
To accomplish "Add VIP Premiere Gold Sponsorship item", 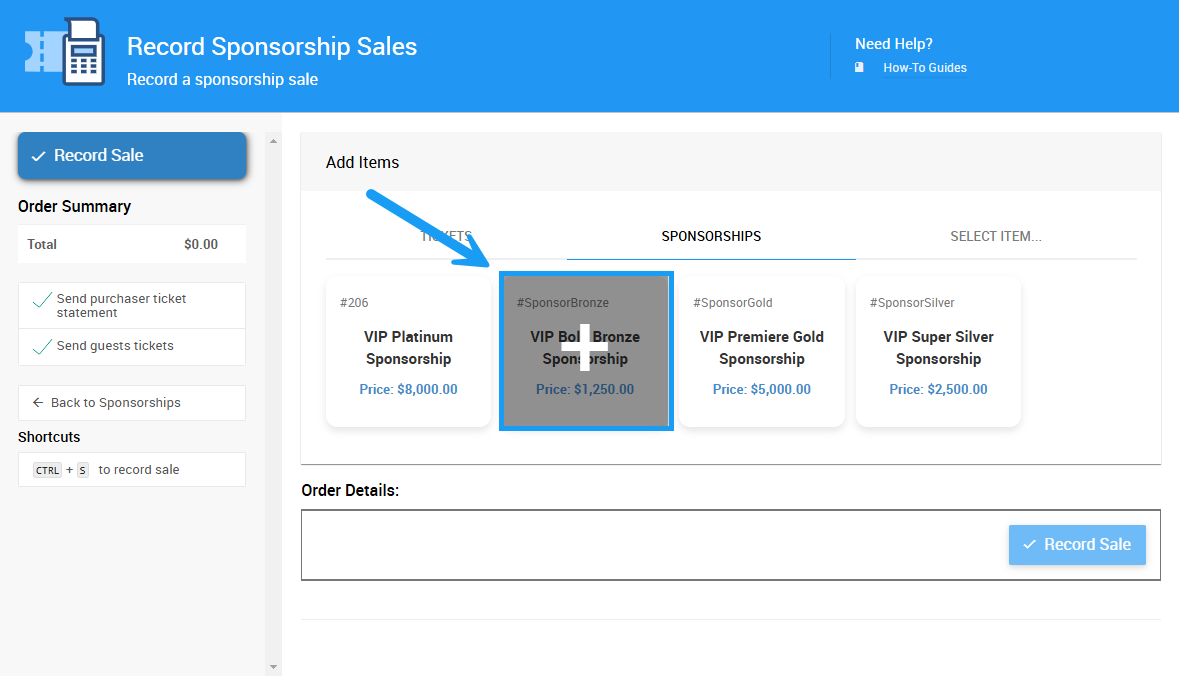I will click(x=761, y=352).
